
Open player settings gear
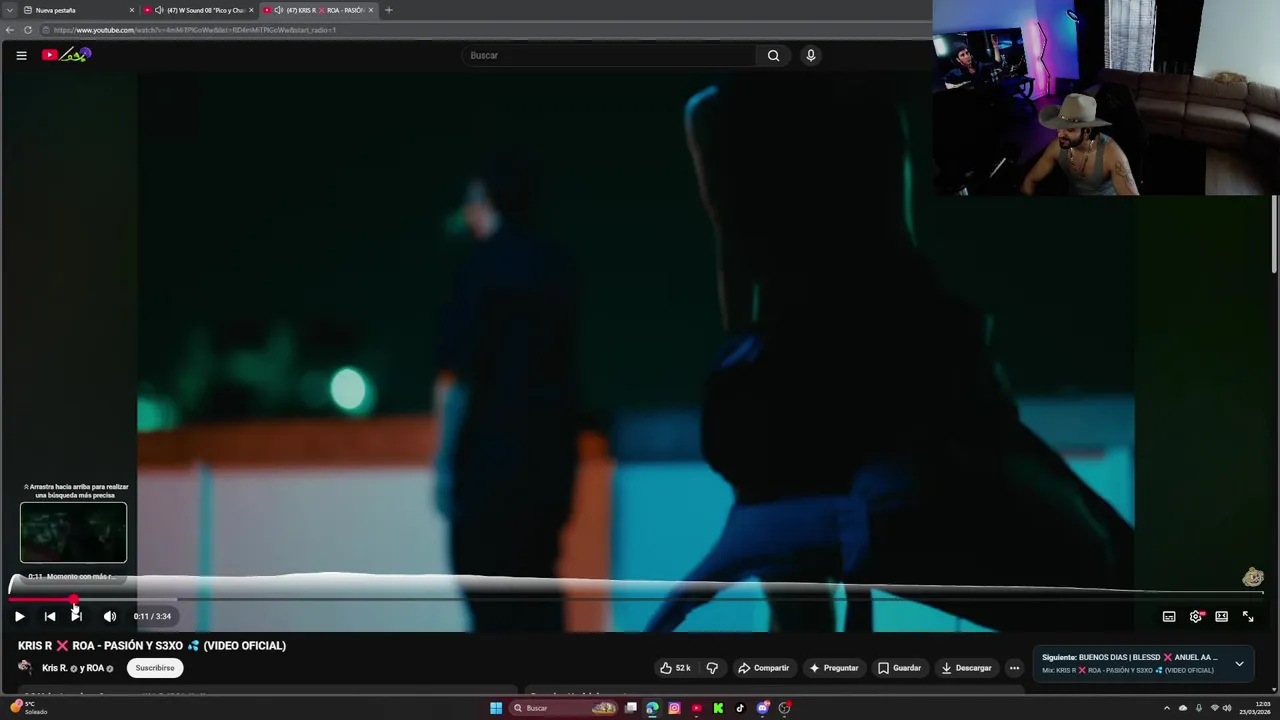coord(1196,616)
